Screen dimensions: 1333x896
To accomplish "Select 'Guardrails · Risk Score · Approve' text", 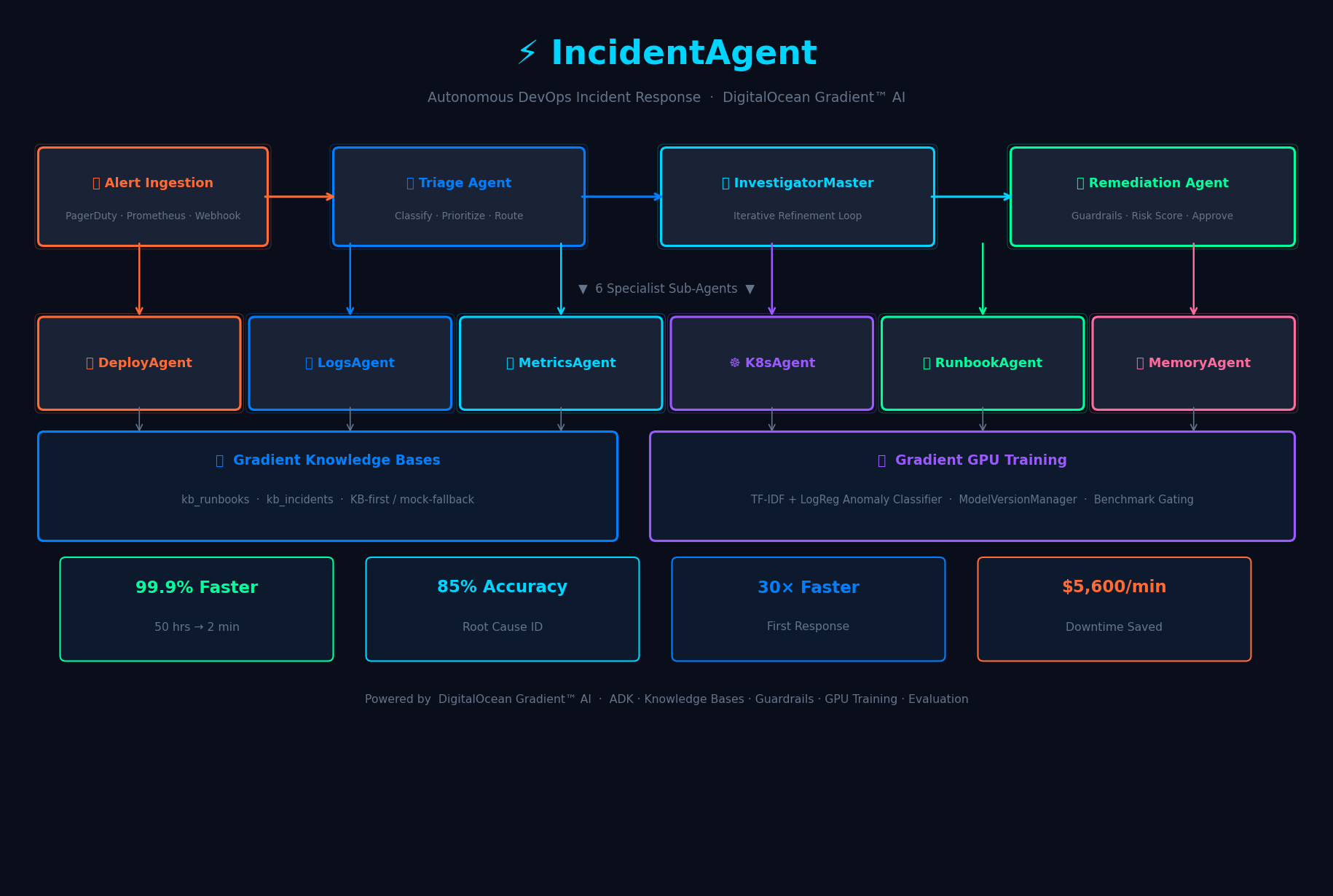I will 1152,216.
